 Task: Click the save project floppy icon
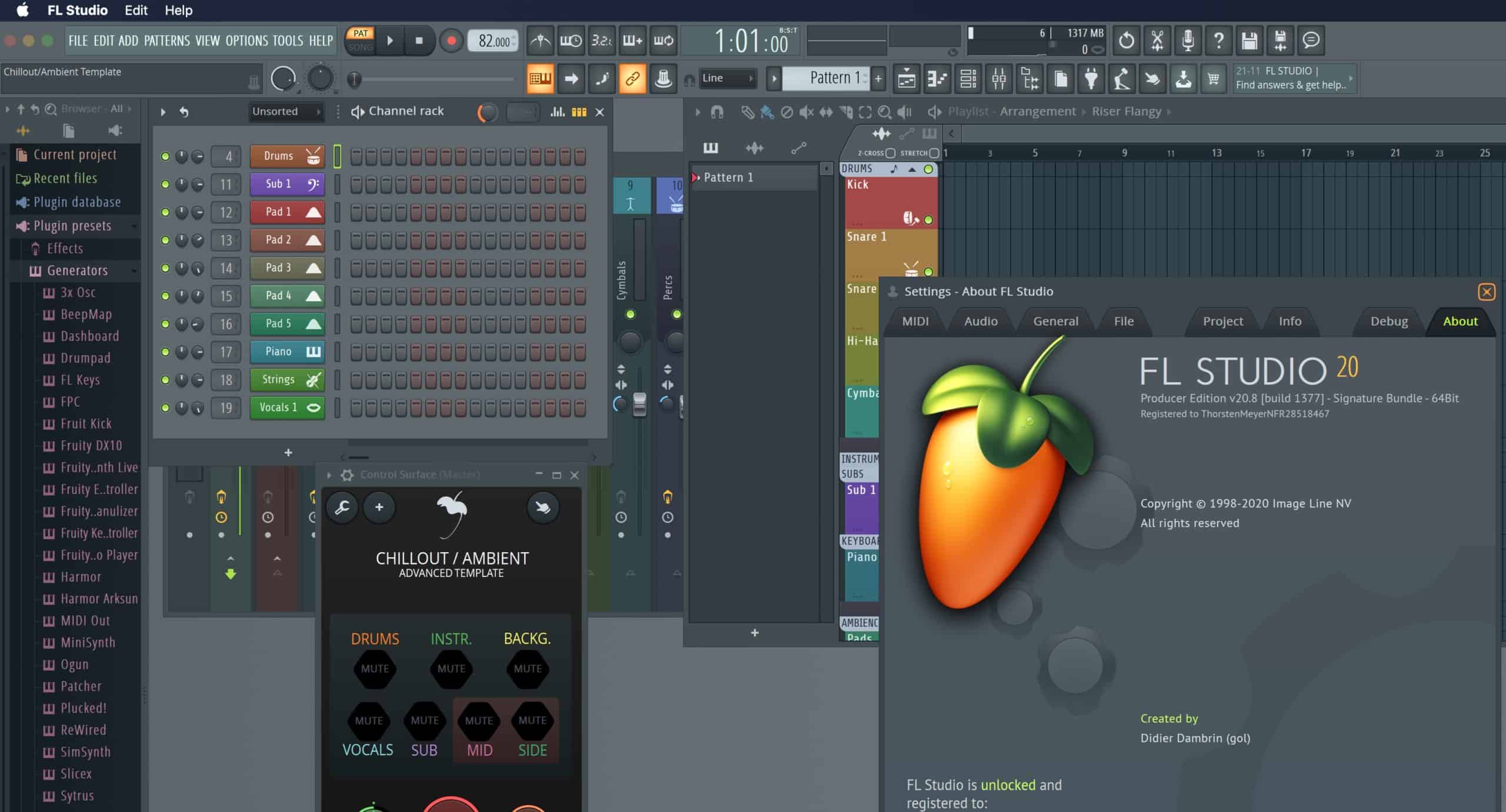pos(1249,41)
